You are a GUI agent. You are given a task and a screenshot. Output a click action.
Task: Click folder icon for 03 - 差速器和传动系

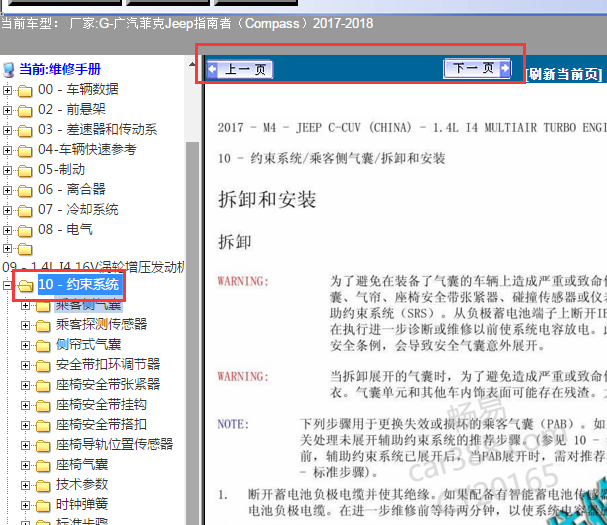[x=25, y=131]
